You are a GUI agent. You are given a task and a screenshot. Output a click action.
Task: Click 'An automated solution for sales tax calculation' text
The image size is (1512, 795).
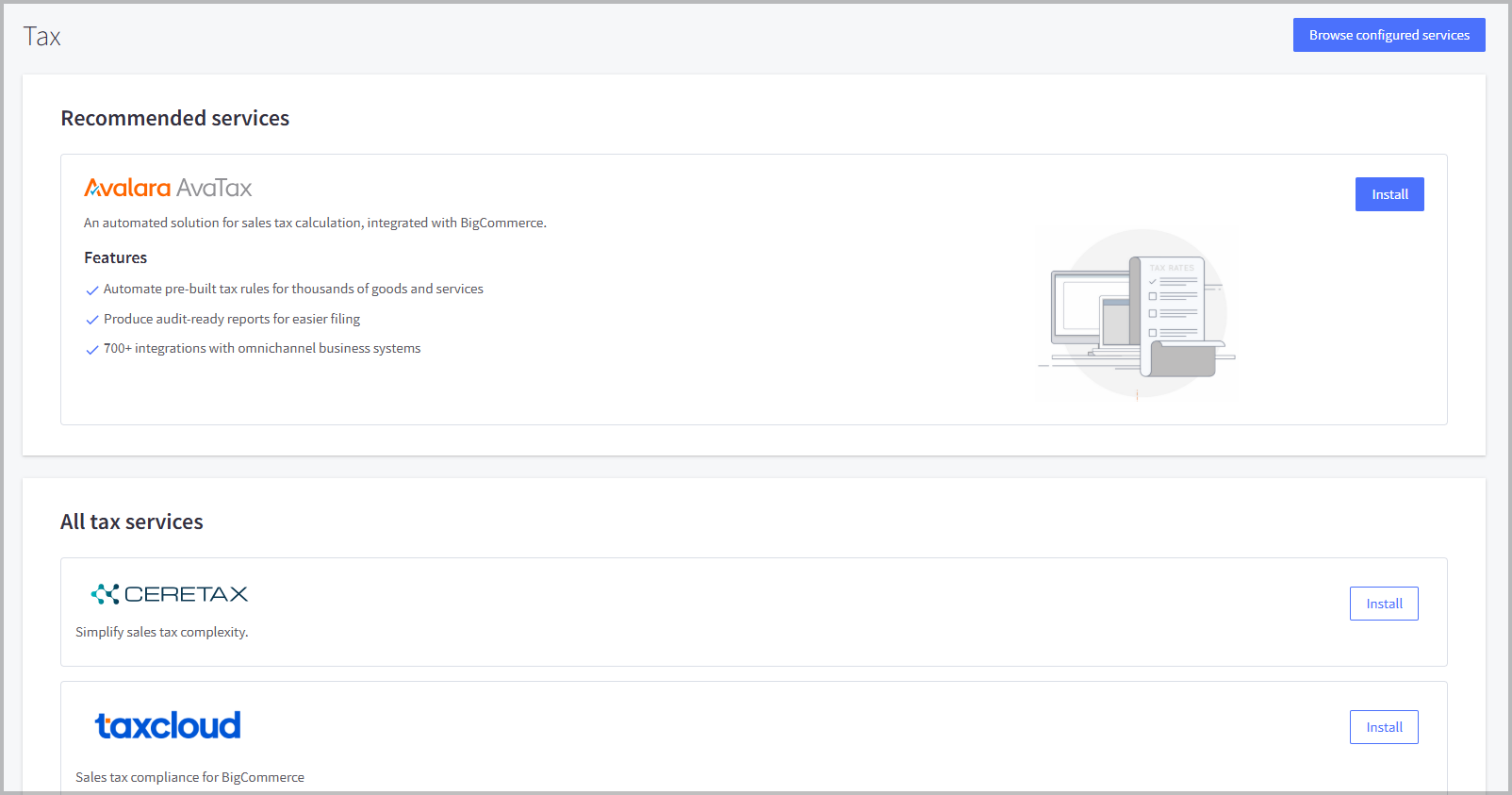[x=315, y=223]
